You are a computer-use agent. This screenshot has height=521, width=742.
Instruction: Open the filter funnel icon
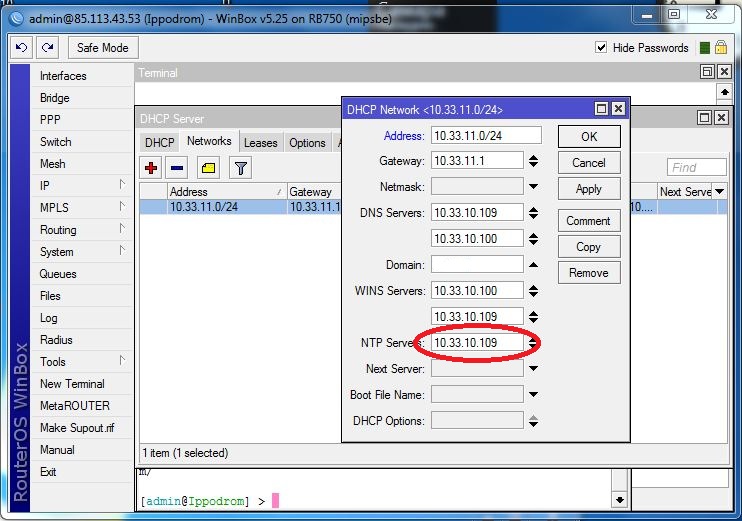240,168
